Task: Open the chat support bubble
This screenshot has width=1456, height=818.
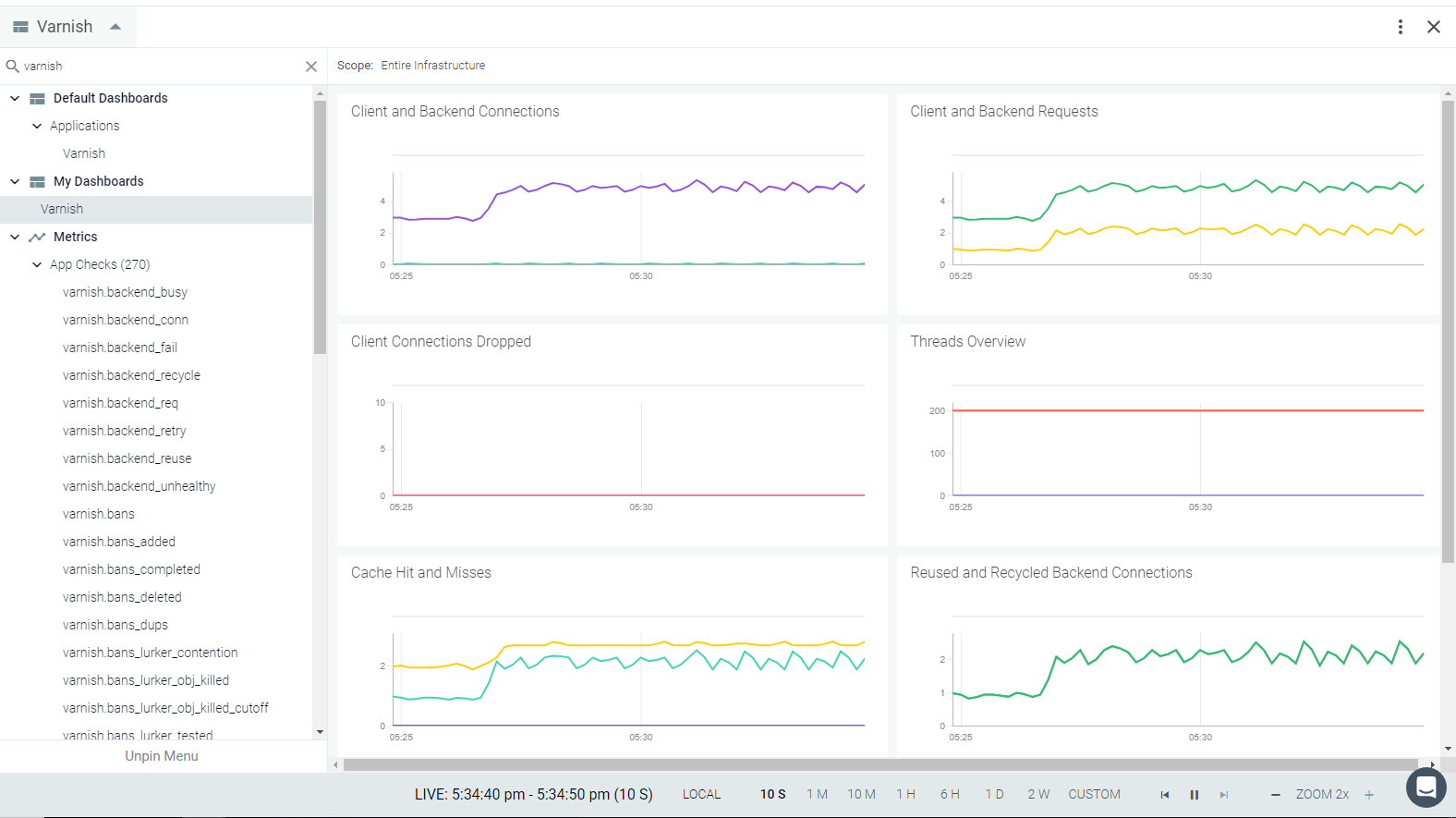Action: (1426, 788)
